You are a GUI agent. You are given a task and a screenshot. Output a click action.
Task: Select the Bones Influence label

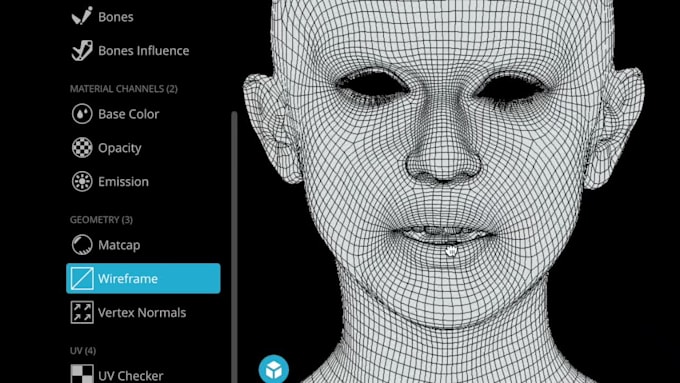(144, 51)
